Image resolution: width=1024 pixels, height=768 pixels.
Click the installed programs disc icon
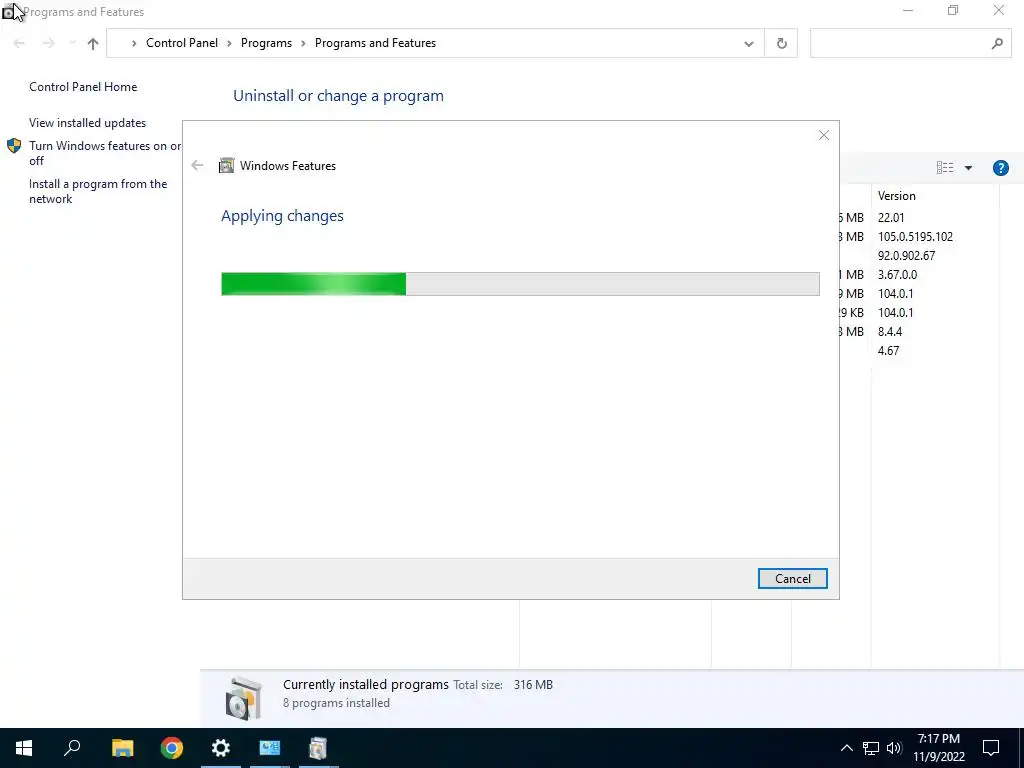244,698
